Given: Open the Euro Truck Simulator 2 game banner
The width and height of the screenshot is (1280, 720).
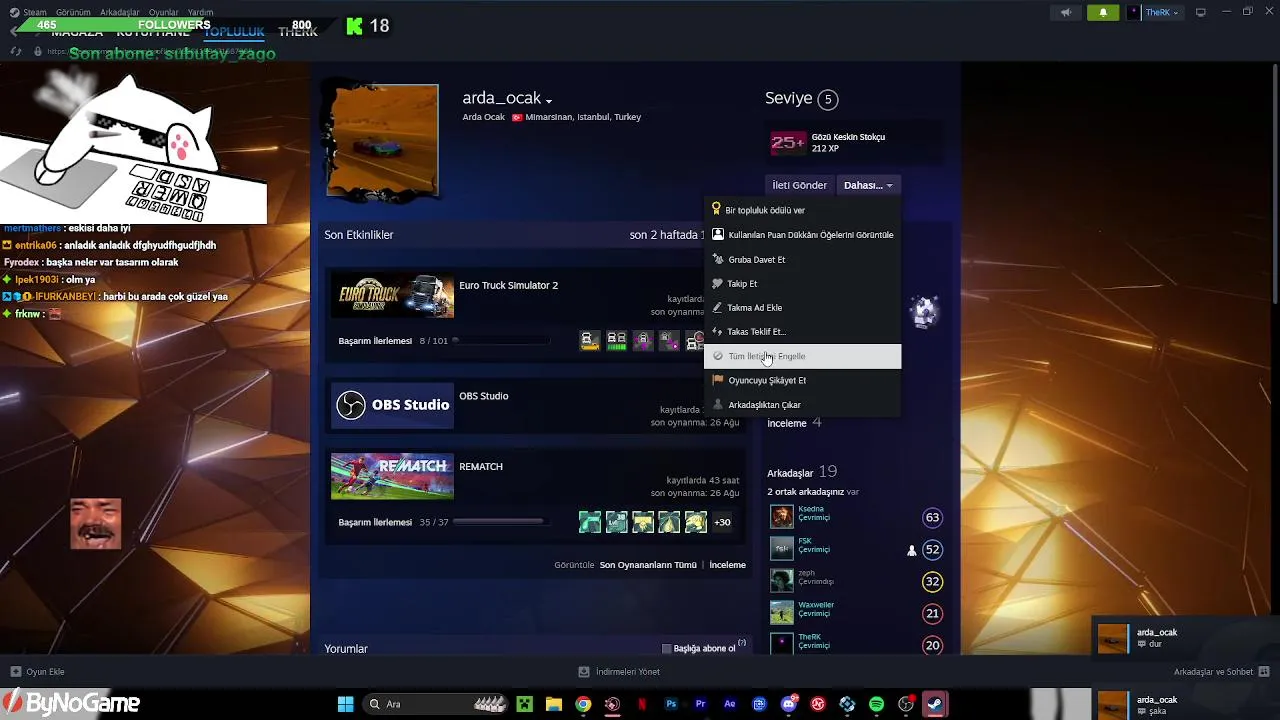Looking at the screenshot, I should 392,296.
